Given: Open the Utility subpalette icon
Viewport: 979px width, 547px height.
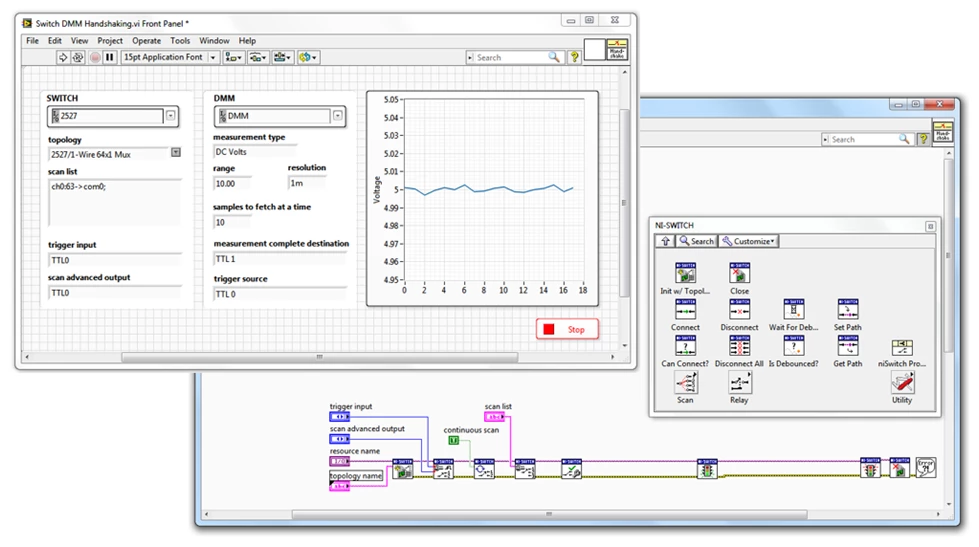Looking at the screenshot, I should click(x=902, y=383).
